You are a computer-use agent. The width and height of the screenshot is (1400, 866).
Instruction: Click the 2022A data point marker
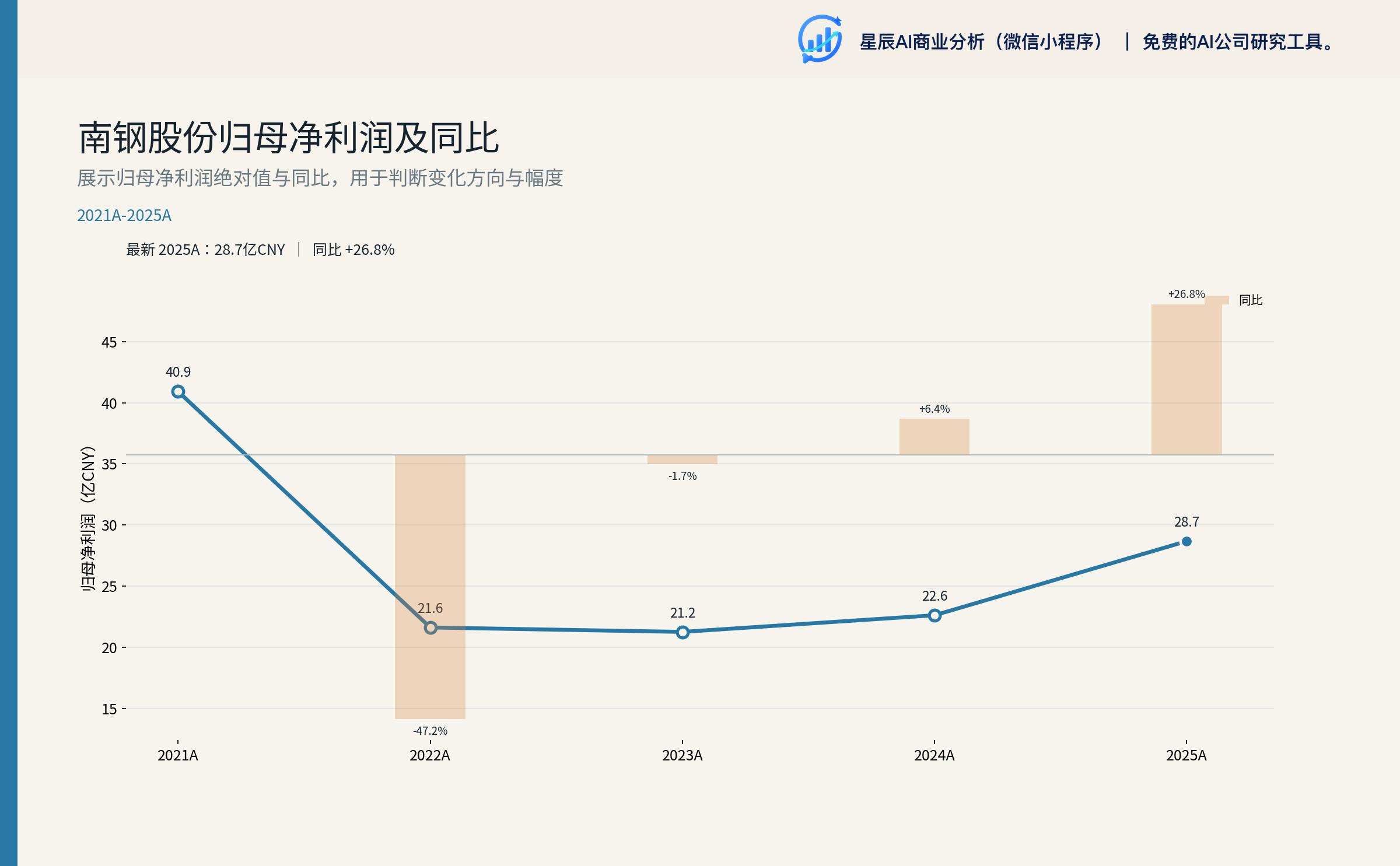pos(430,627)
